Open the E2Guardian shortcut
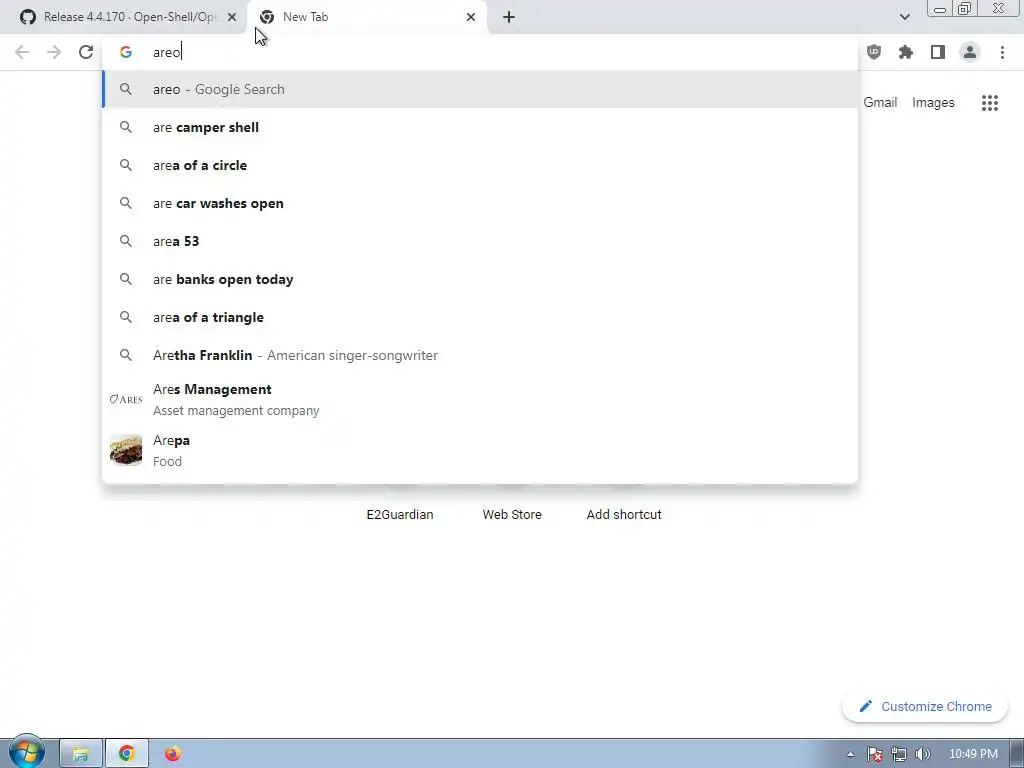This screenshot has height=768, width=1024. point(400,515)
